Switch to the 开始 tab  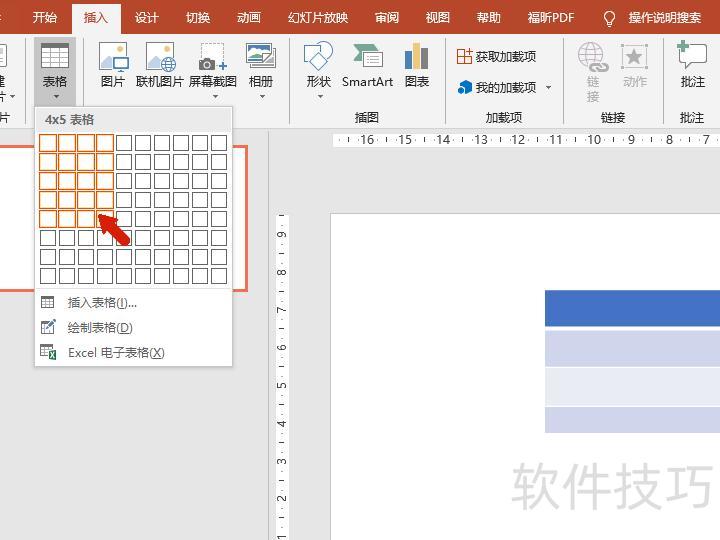click(x=45, y=17)
